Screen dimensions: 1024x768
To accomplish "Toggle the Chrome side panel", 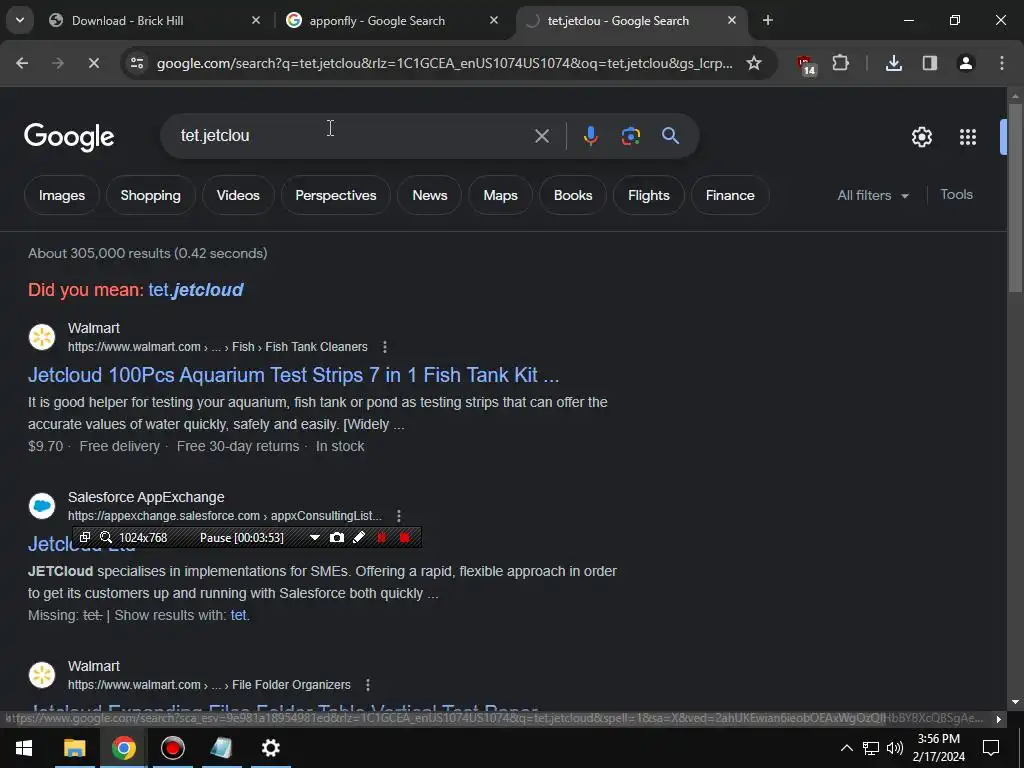I will click(x=929, y=63).
